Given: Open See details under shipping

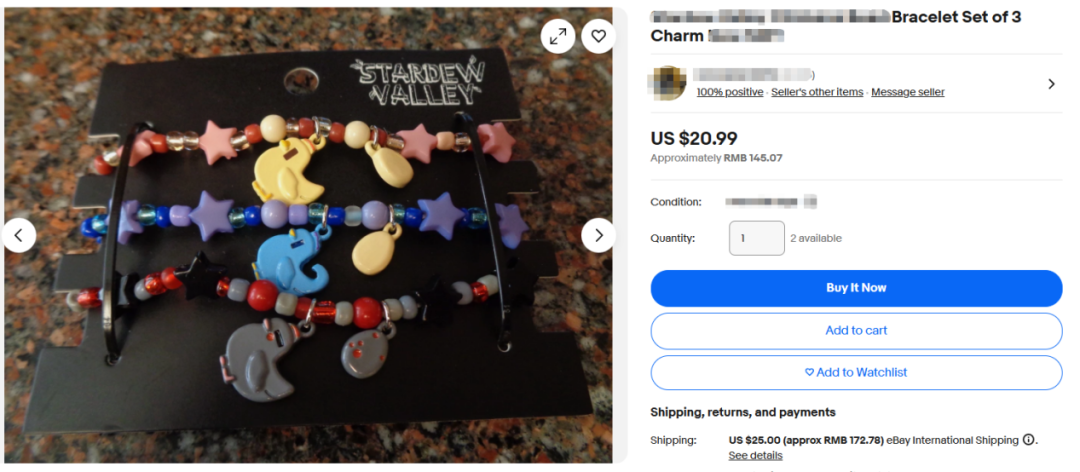Looking at the screenshot, I should 755,455.
